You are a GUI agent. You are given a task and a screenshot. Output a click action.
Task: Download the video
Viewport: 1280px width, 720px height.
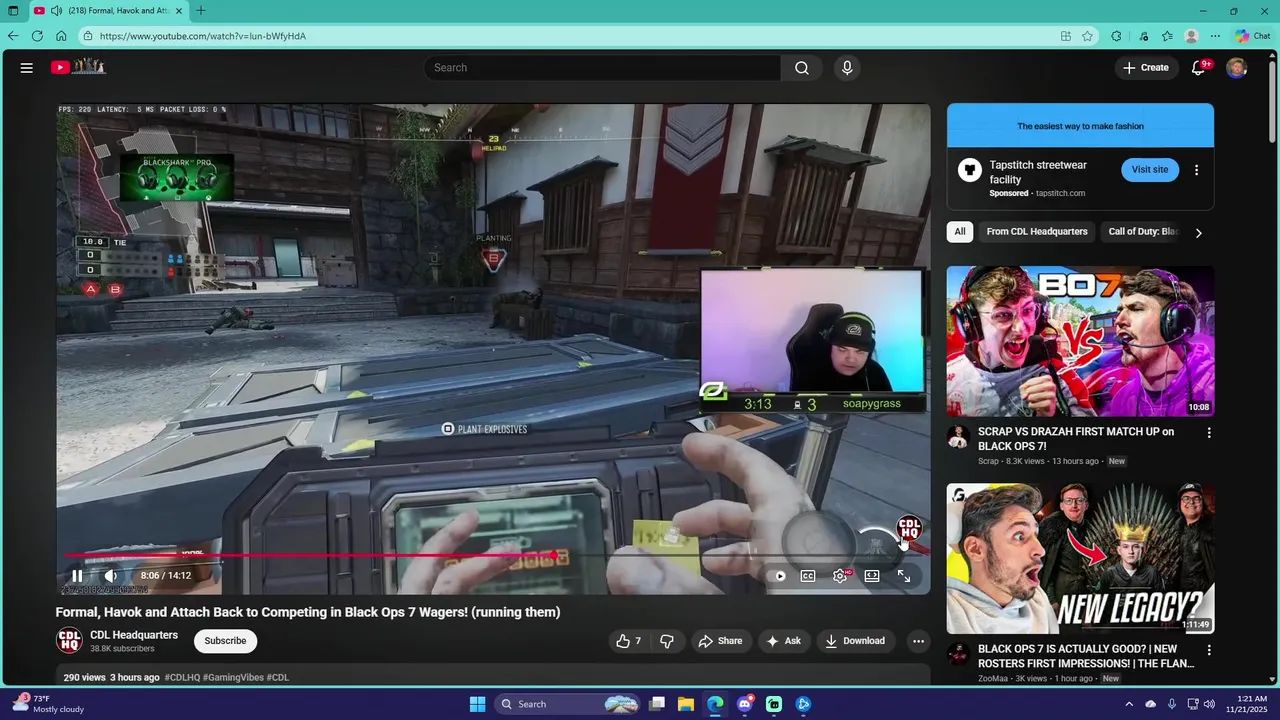[x=855, y=641]
